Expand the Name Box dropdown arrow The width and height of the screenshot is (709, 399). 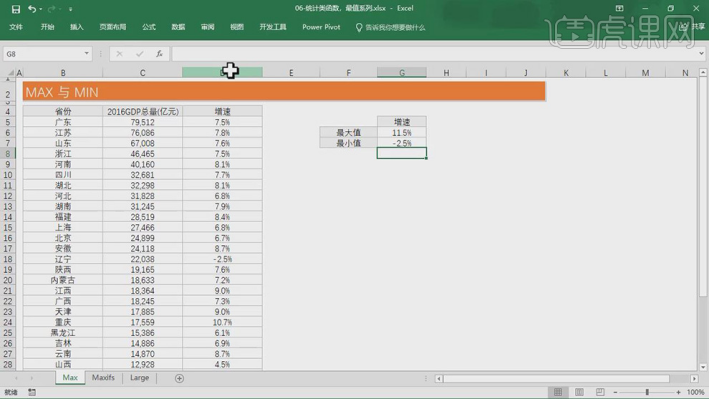click(86, 54)
